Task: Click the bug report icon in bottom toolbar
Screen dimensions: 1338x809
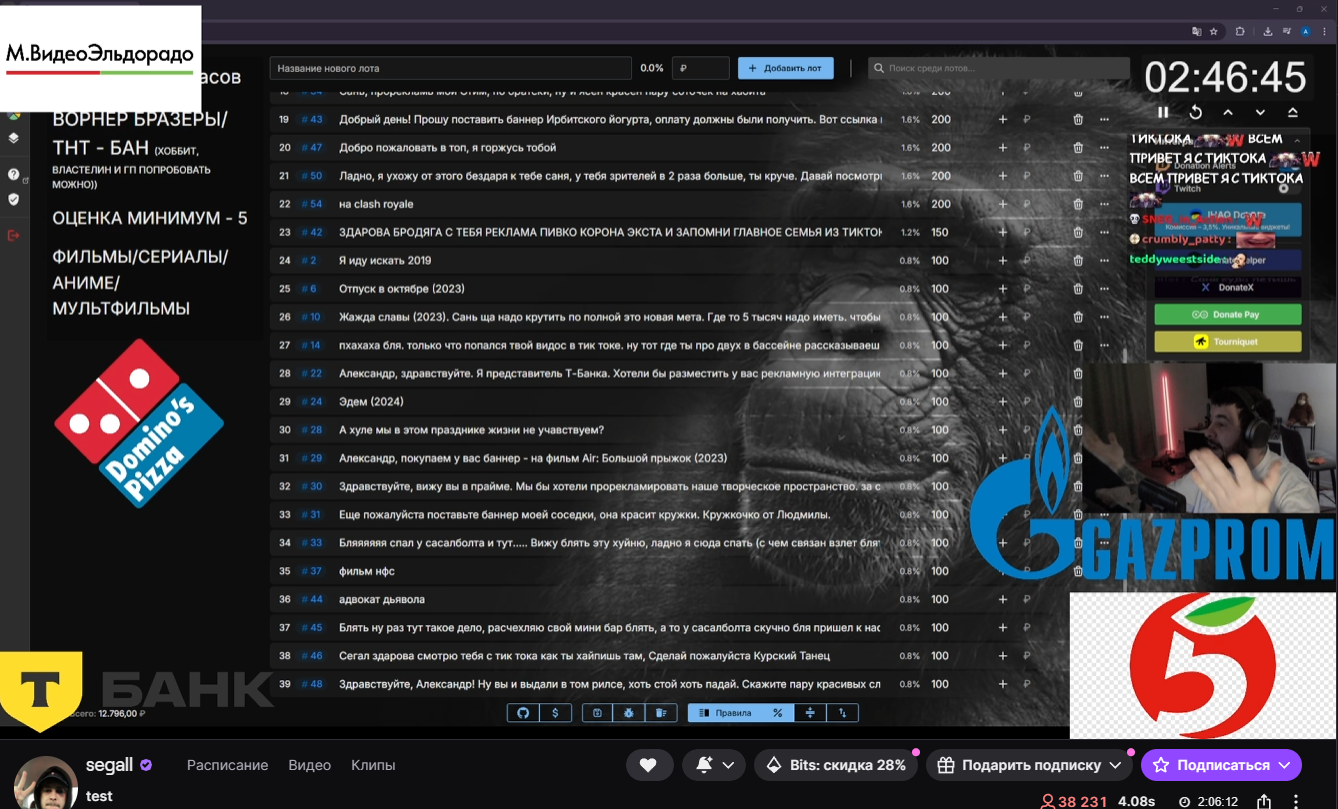Action: point(629,713)
